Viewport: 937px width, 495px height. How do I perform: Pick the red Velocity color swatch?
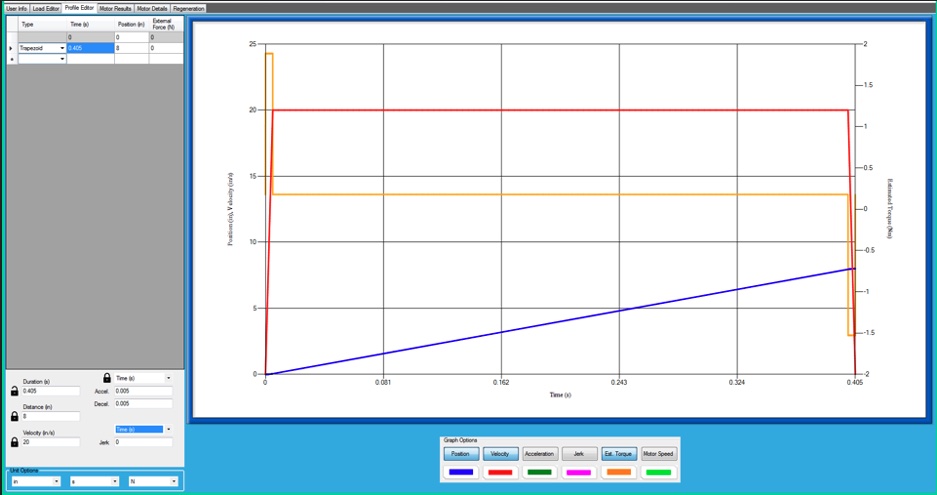(x=500, y=472)
